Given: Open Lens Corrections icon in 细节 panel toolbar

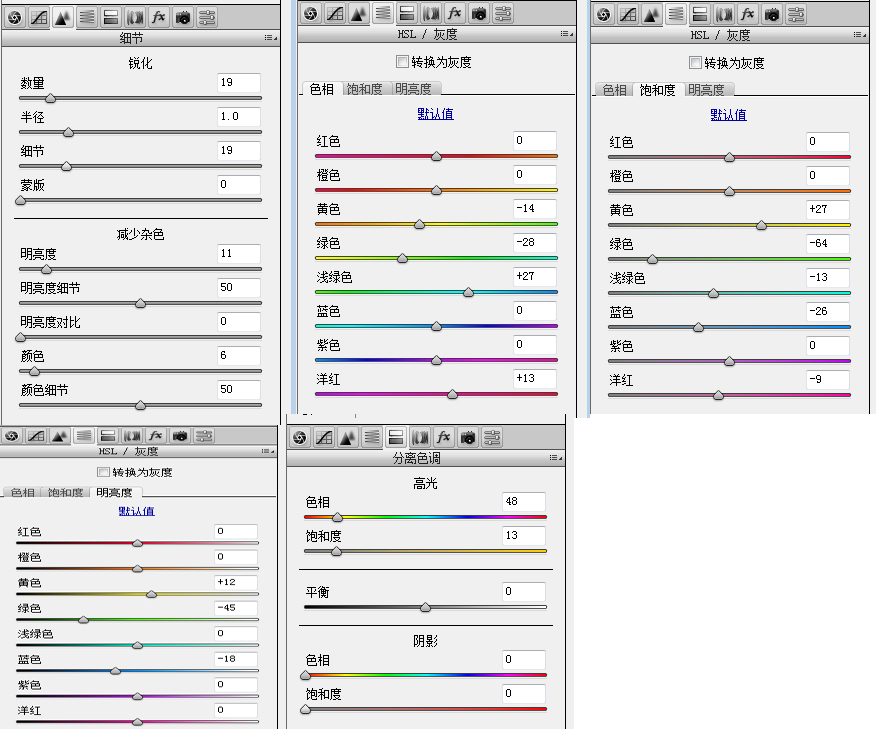Looking at the screenshot, I should click(135, 18).
